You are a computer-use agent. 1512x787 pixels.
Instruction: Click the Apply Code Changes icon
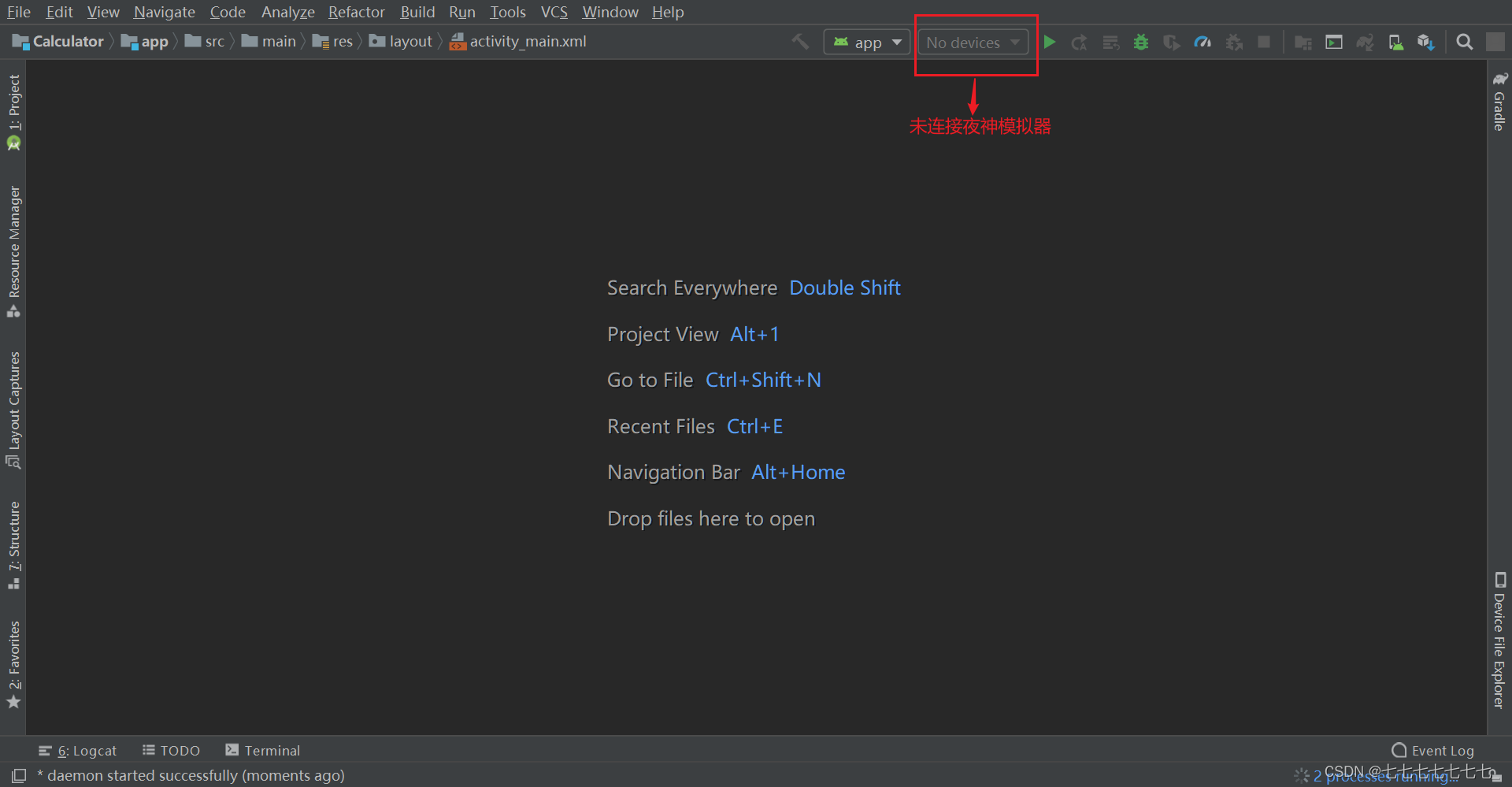pos(1110,43)
